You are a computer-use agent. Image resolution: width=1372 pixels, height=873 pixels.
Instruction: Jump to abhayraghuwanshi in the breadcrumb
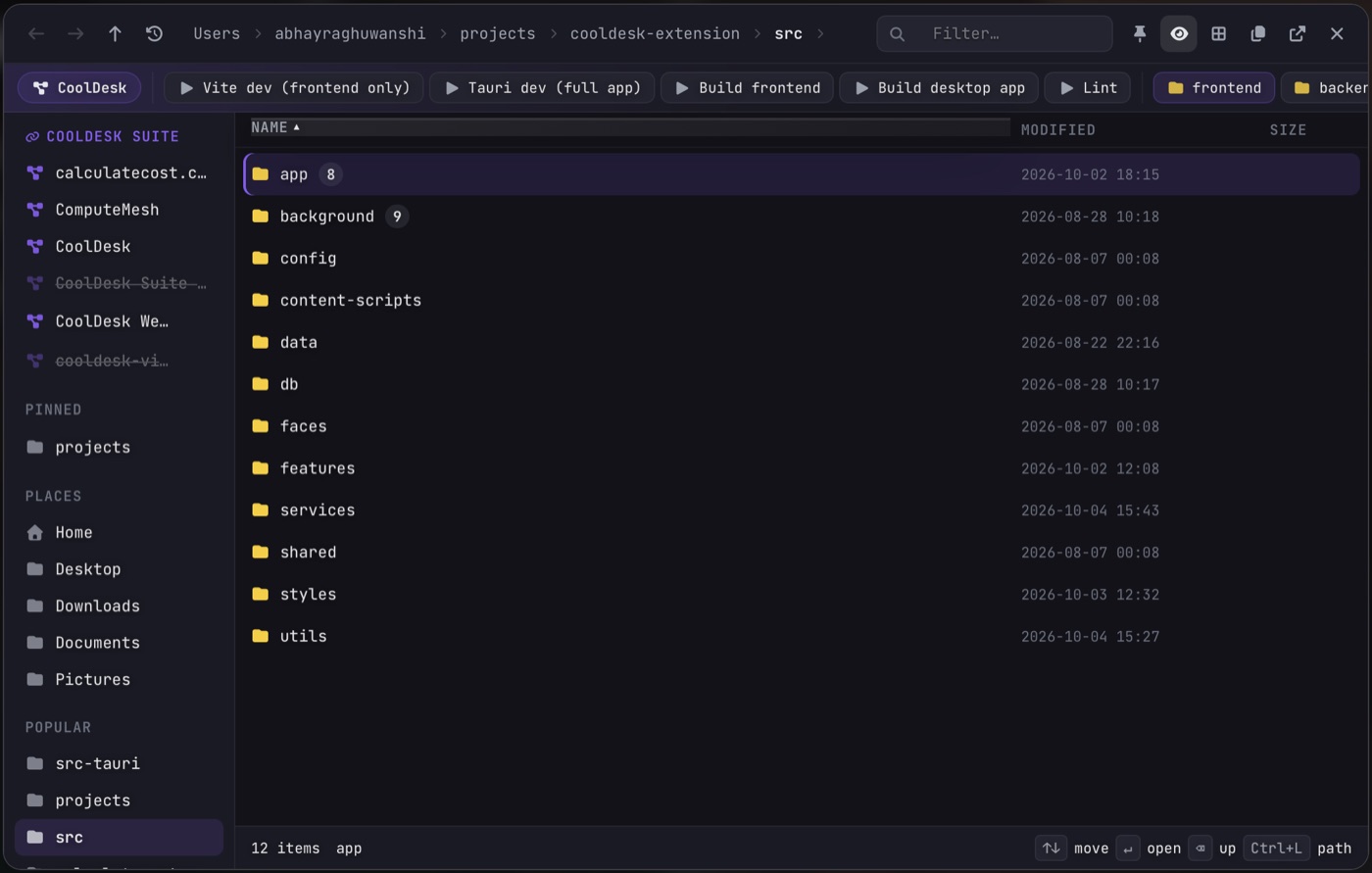click(350, 33)
